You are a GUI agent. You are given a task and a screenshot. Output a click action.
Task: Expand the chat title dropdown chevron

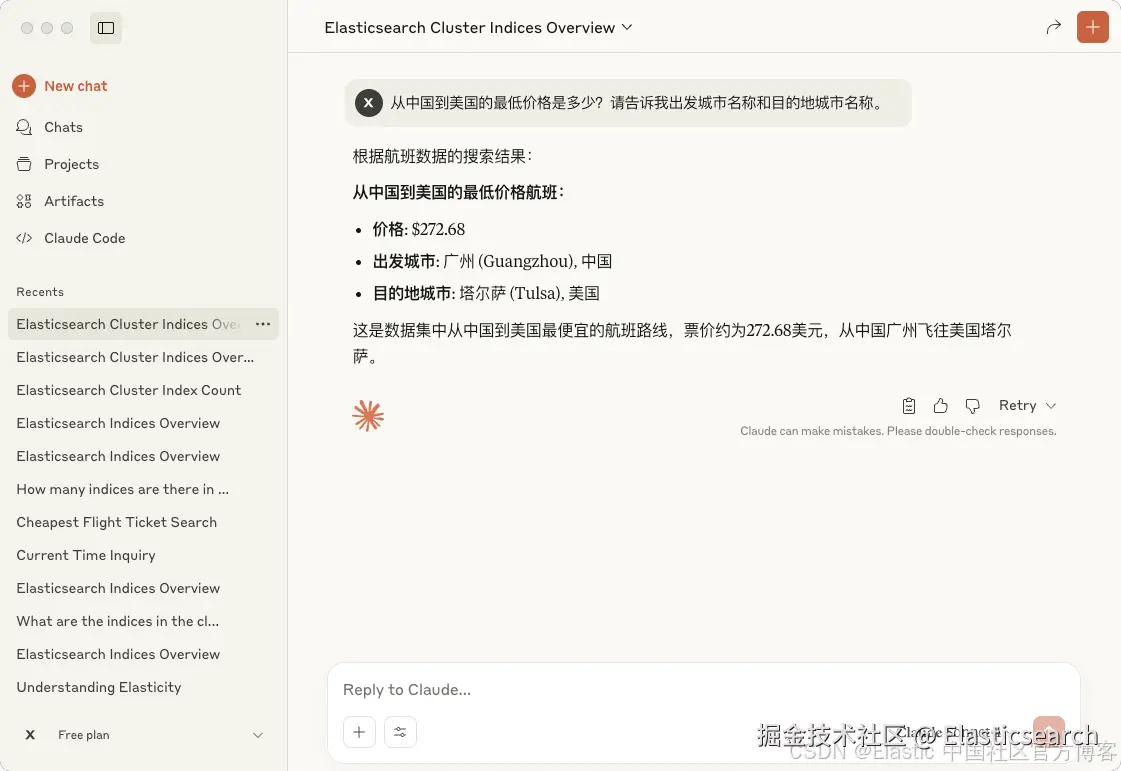tap(627, 27)
